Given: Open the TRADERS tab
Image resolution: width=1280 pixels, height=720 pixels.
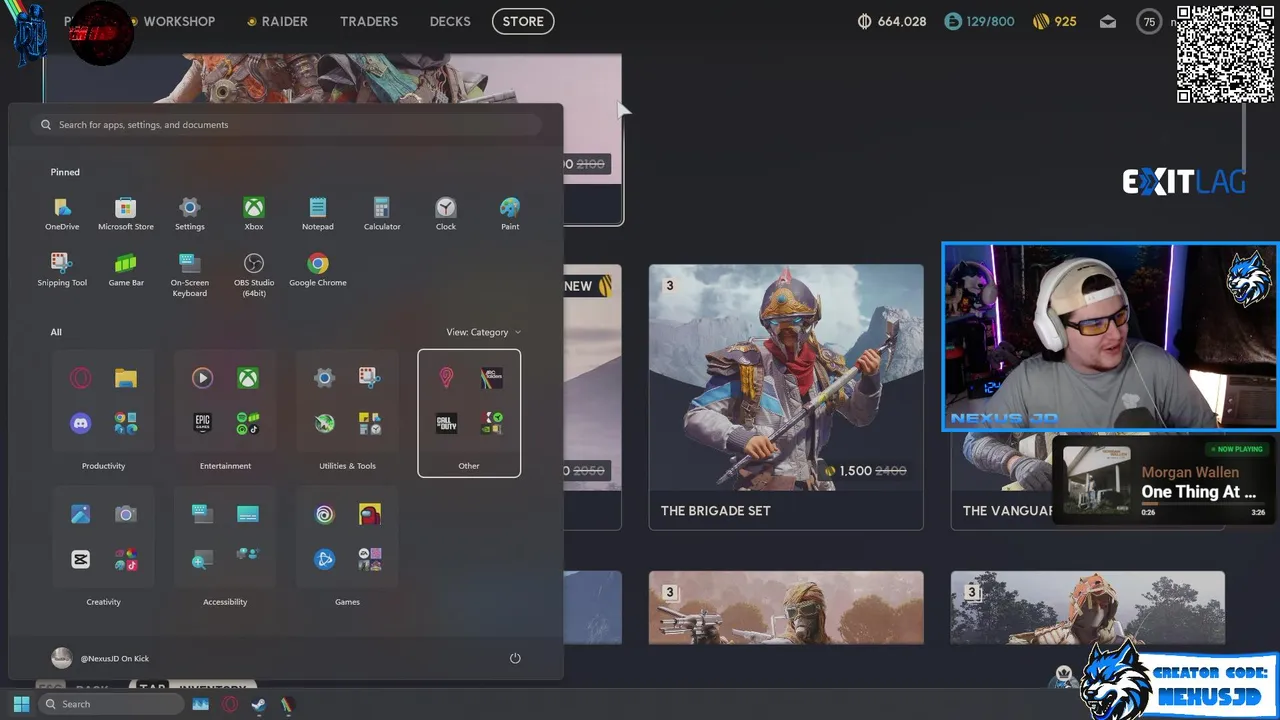Looking at the screenshot, I should 369,21.
